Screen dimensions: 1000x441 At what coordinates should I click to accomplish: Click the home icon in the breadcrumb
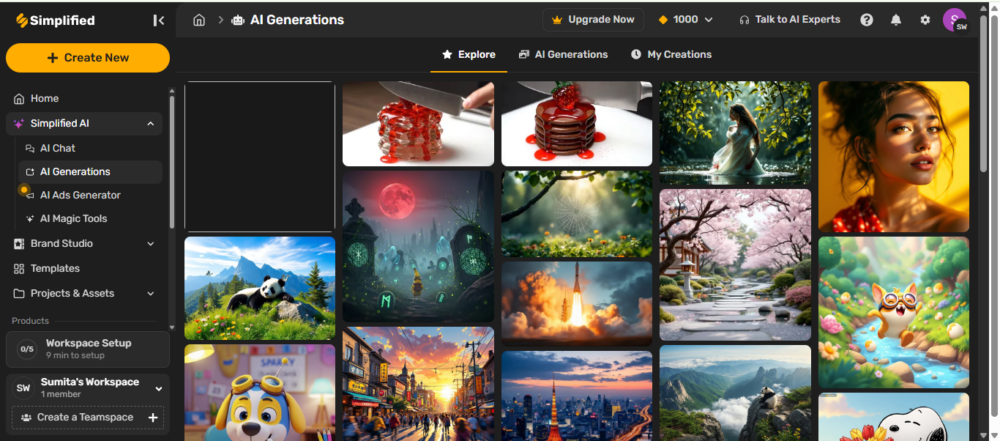(x=199, y=20)
